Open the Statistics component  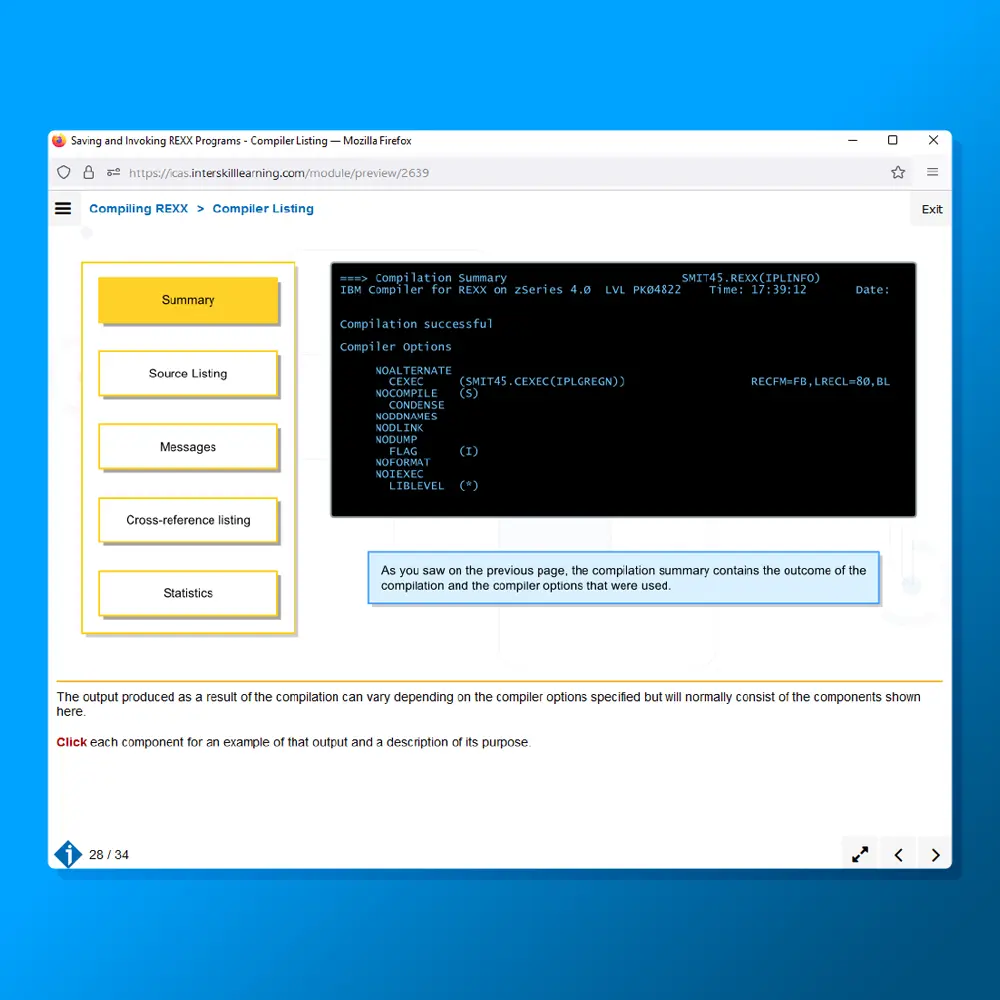pyautogui.click(x=188, y=593)
